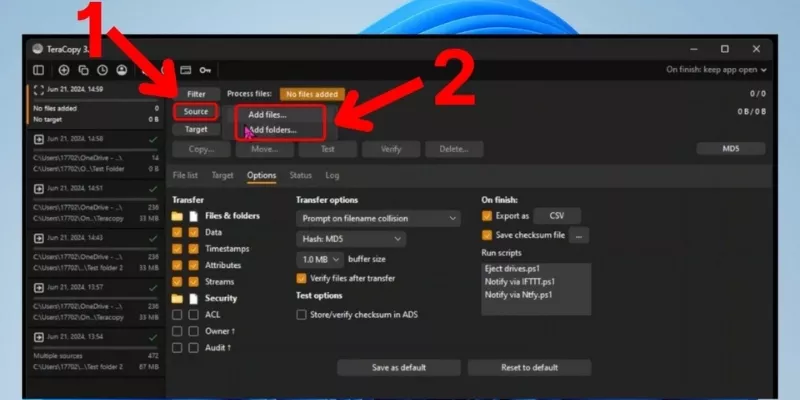The image size is (800, 400).
Task: Select the Options tab
Action: (262, 176)
